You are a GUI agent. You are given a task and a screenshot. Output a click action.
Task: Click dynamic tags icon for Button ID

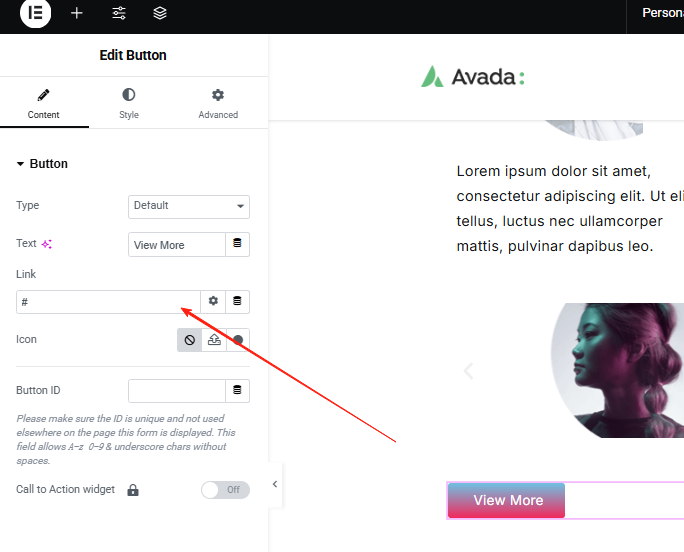(237, 390)
